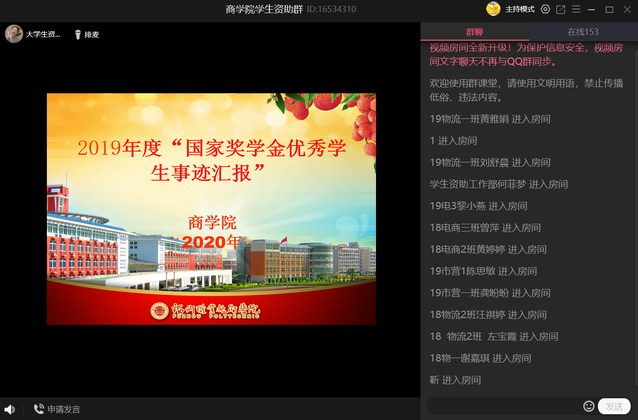
Task: Maximize the classroom window
Action: tap(608, 9)
